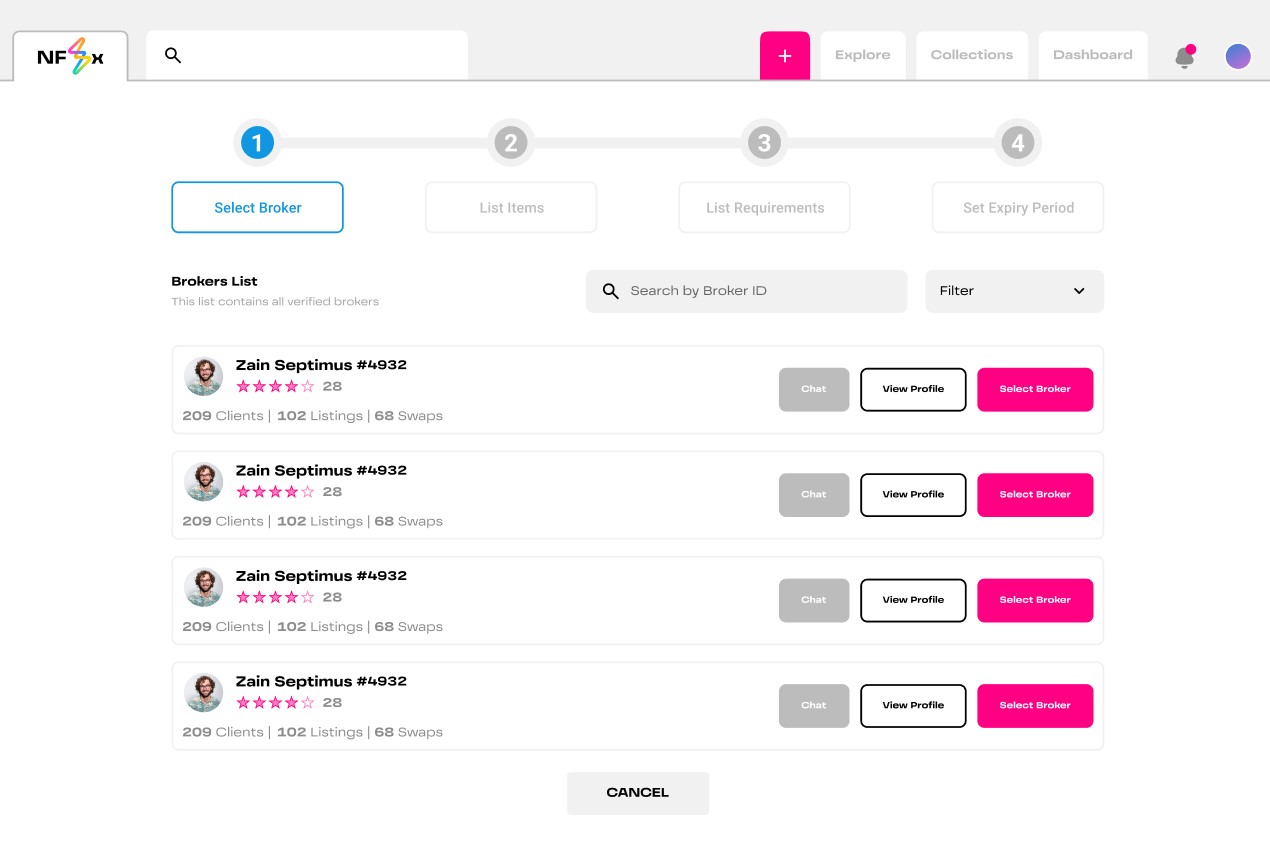Open the user avatar profile menu
Viewport: 1270px width, 854px height.
(1238, 56)
